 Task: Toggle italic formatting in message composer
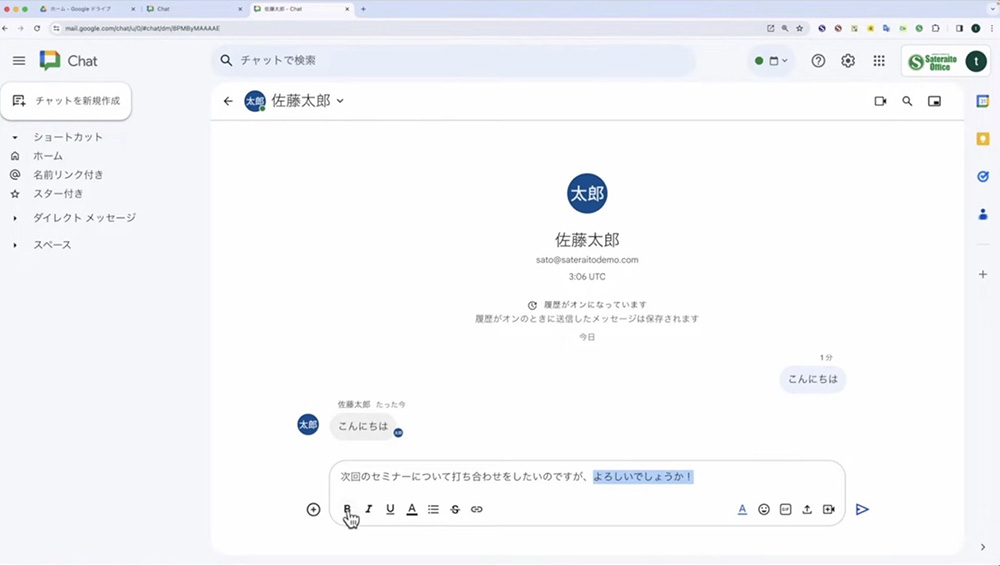[369, 509]
